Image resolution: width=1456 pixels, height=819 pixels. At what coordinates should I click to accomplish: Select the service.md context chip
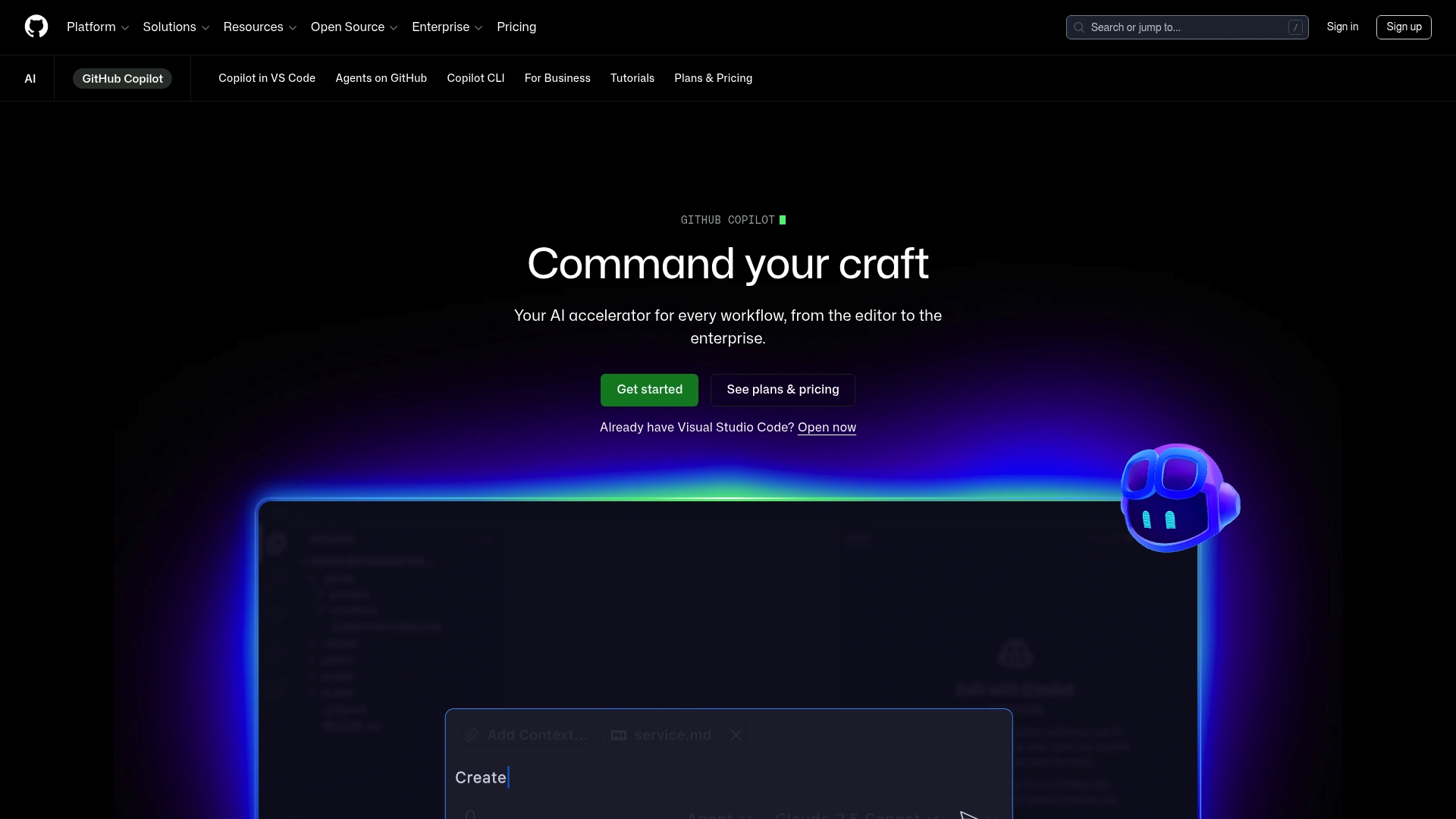[x=661, y=735]
